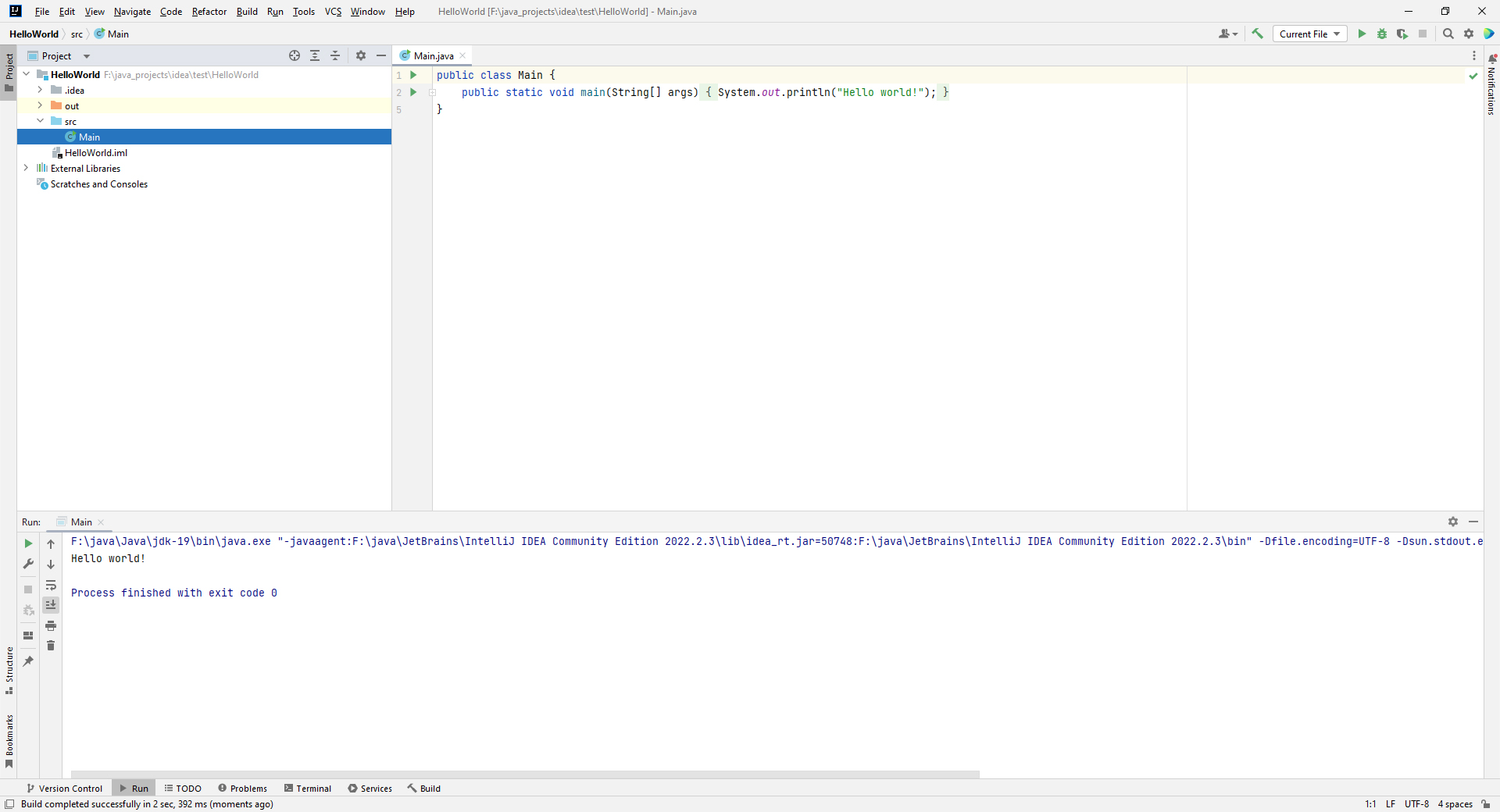
Task: Click the print icon in Run panel
Action: 51,625
